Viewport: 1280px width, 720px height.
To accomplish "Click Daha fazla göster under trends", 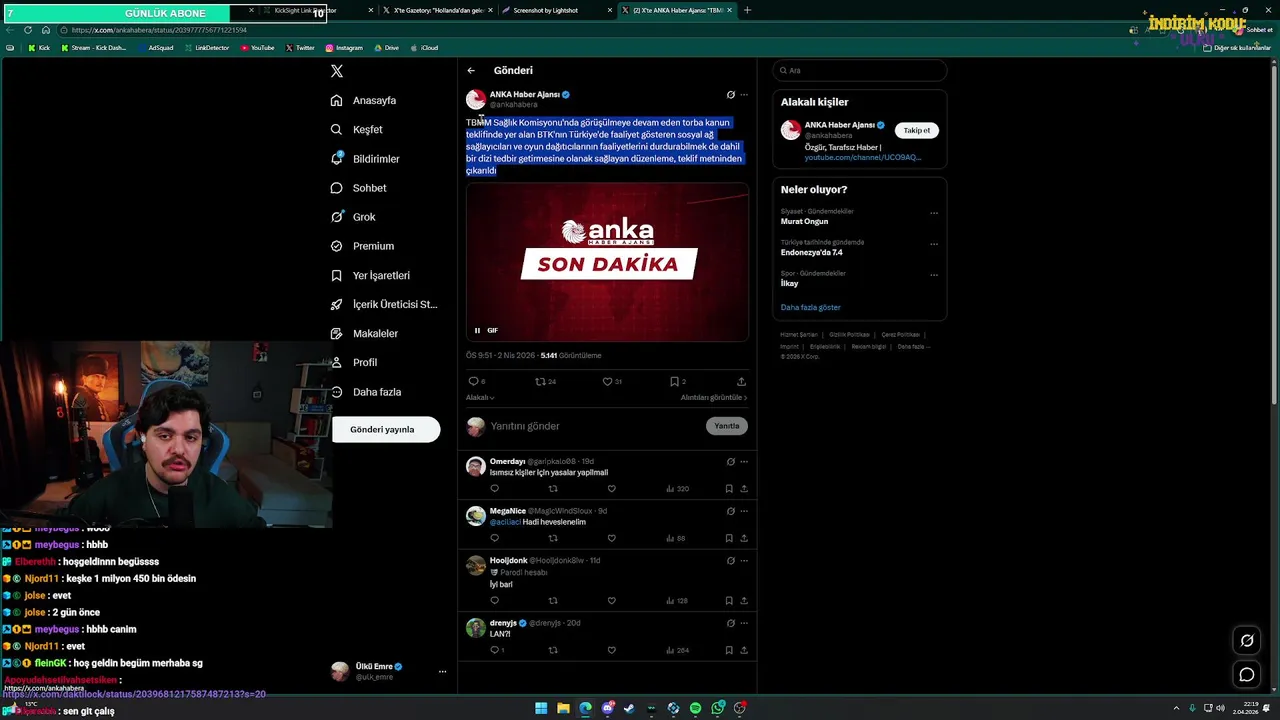I will [811, 308].
